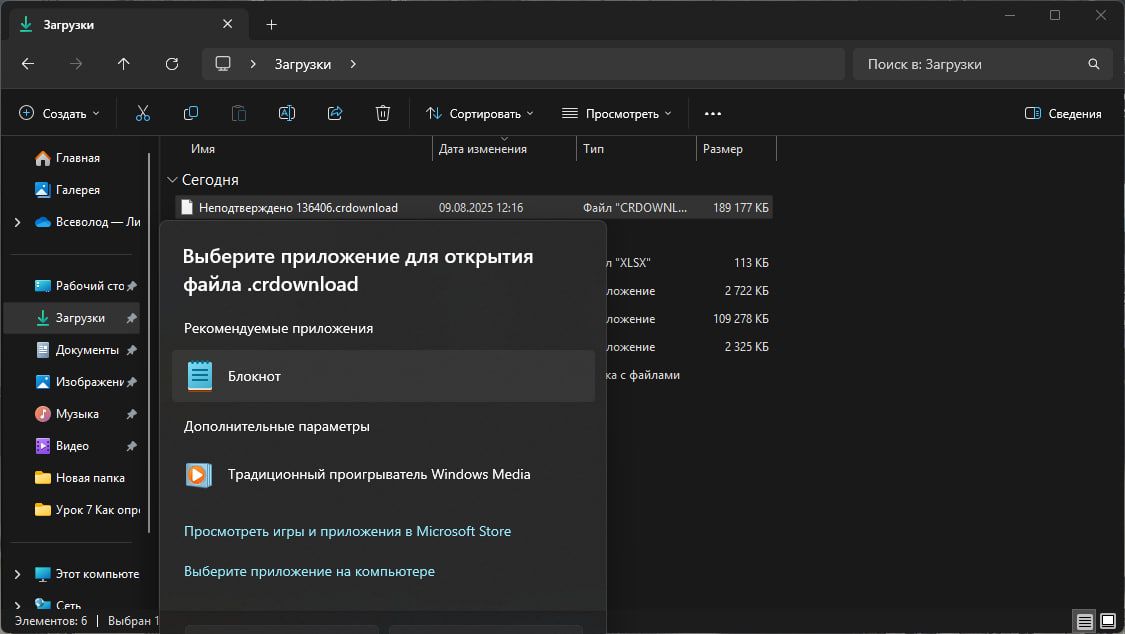Expand the Этот компьютер tree node
Viewport: 1125px width, 634px height.
[17, 574]
